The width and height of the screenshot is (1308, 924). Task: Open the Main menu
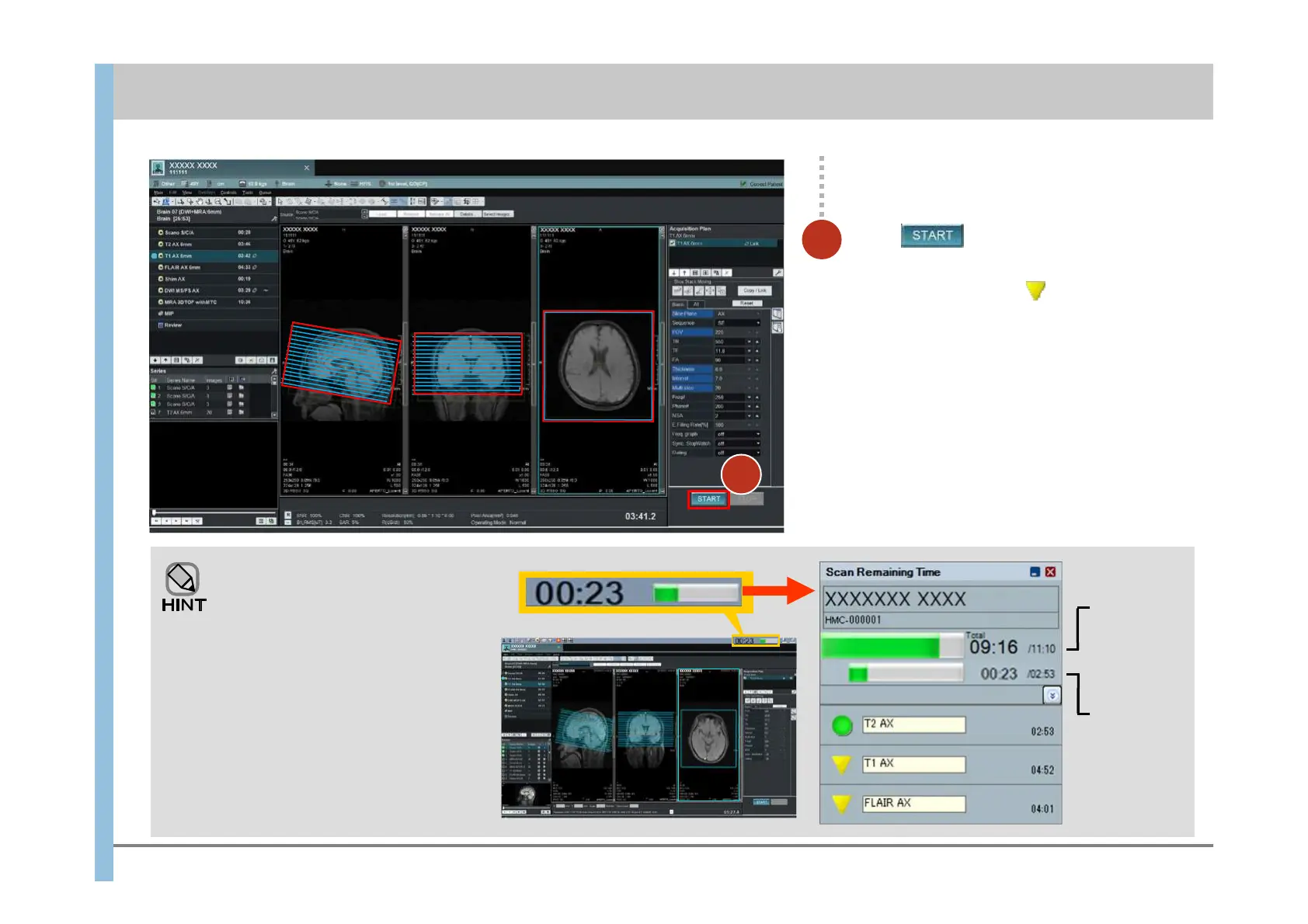point(158,193)
